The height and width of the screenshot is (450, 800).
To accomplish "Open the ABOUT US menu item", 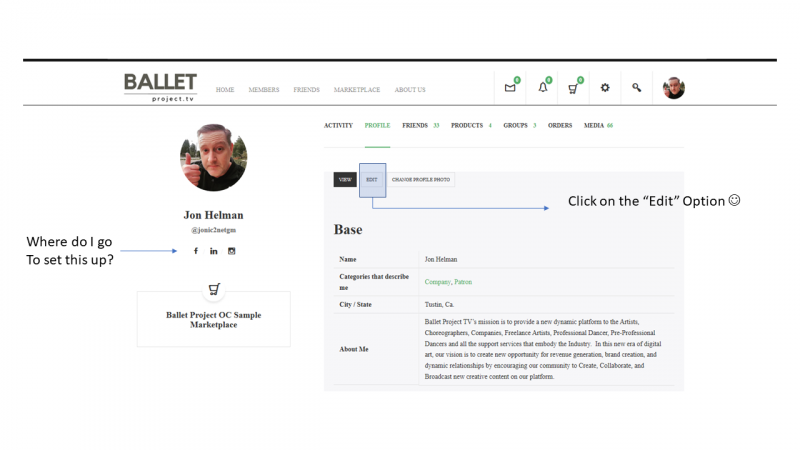I will coord(410,90).
